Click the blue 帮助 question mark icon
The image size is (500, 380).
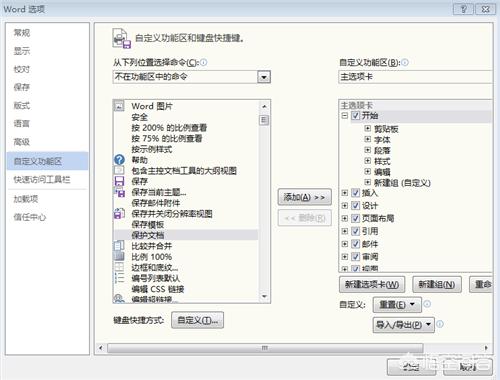[119, 160]
